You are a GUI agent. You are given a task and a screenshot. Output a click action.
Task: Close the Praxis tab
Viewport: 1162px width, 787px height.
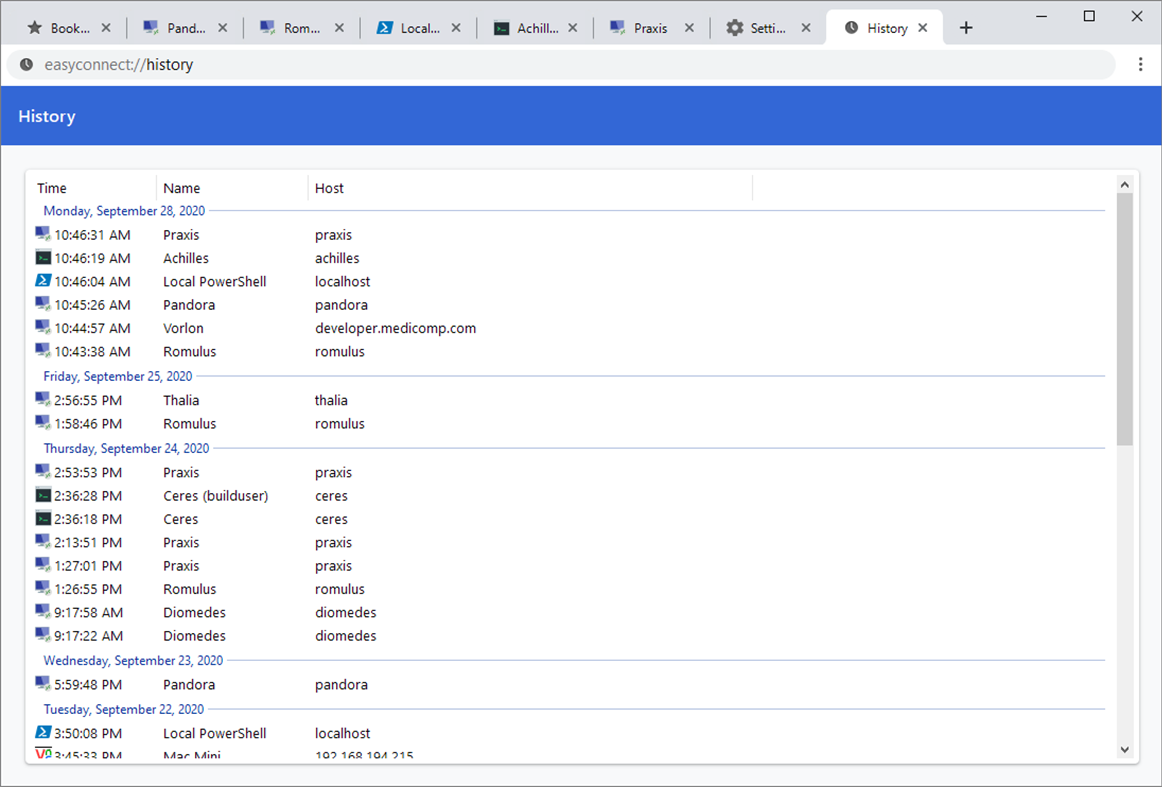coord(689,27)
